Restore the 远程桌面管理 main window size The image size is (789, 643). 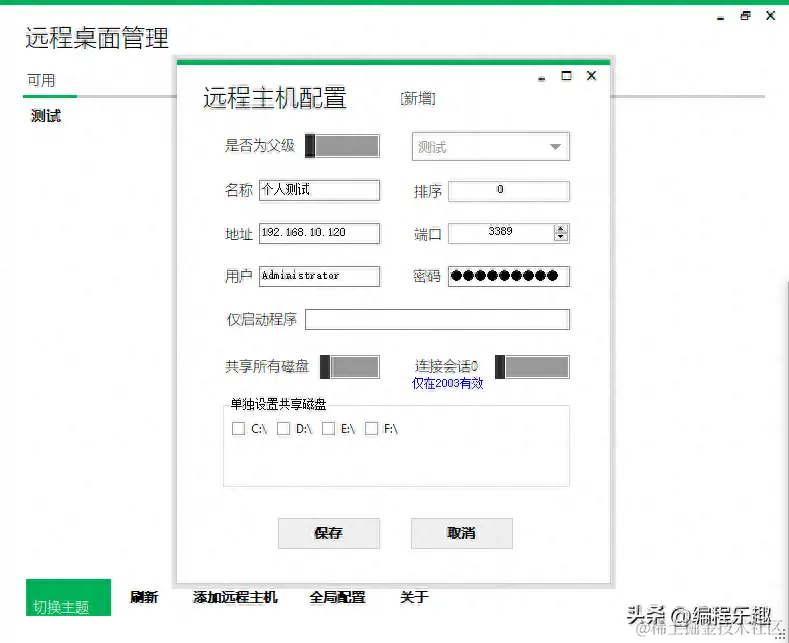click(745, 16)
